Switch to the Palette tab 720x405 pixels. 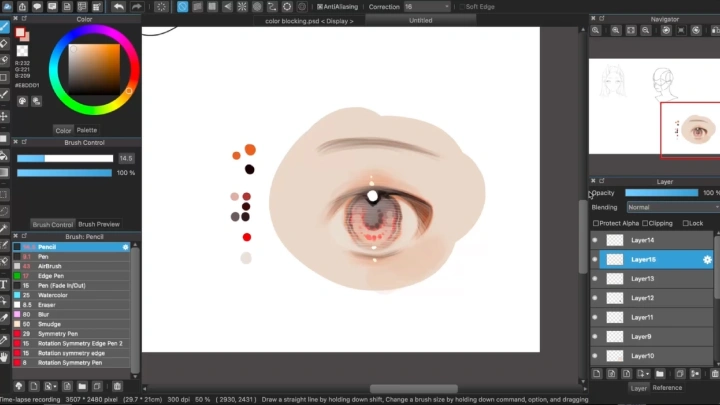[87, 130]
